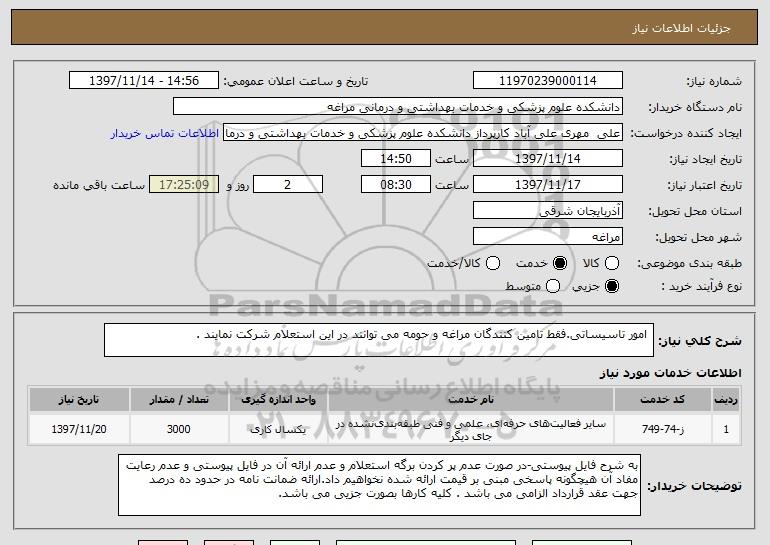This screenshot has height=545, width=770.
Task: Click the public announcement date field 14:56
Action: point(144,81)
